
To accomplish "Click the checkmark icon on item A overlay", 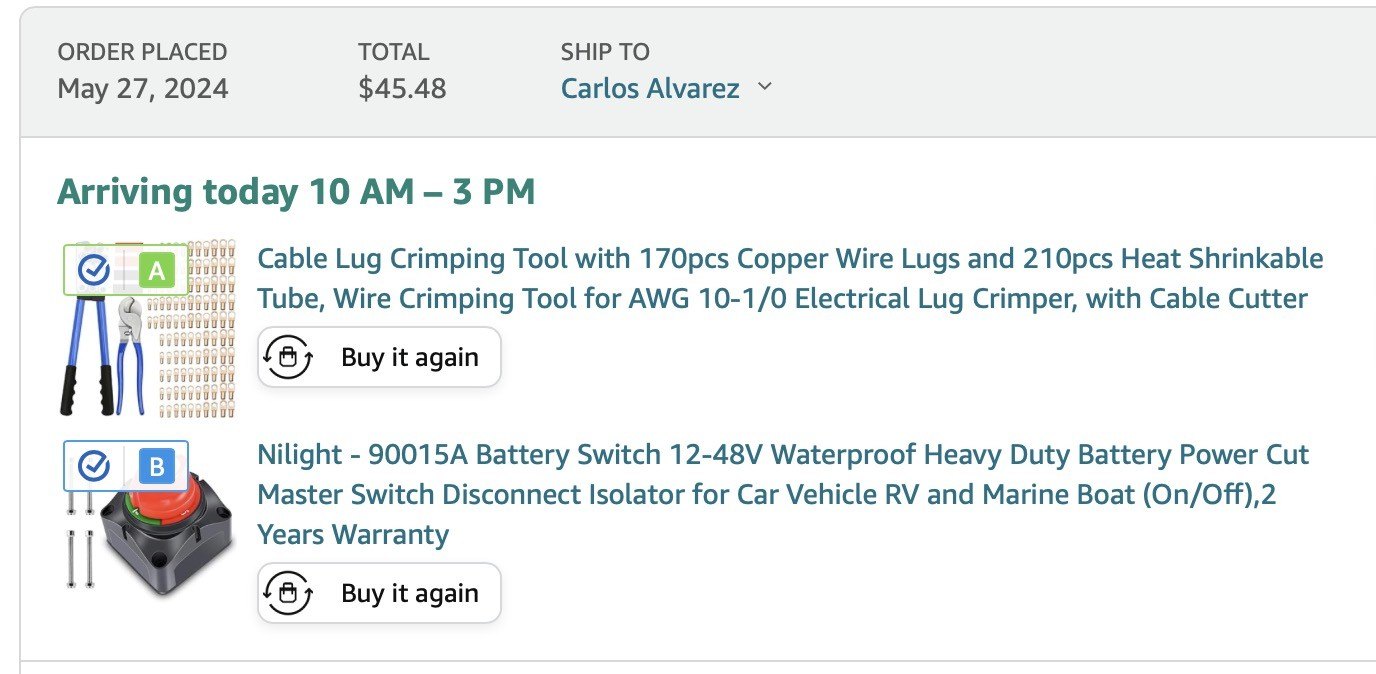I will click(x=94, y=269).
